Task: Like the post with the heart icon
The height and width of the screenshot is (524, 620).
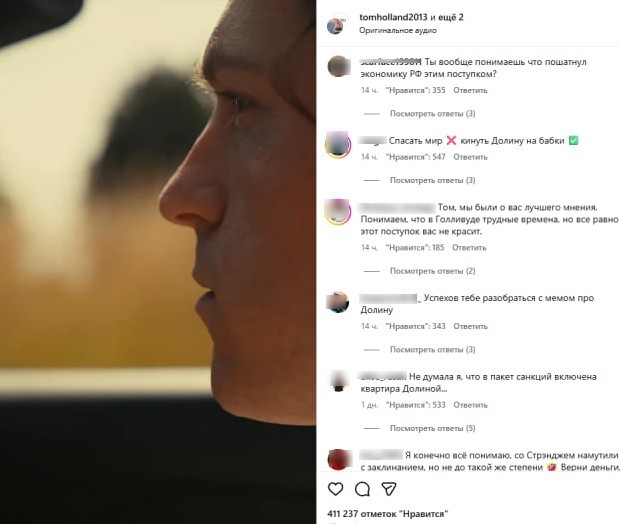Action: click(x=336, y=489)
